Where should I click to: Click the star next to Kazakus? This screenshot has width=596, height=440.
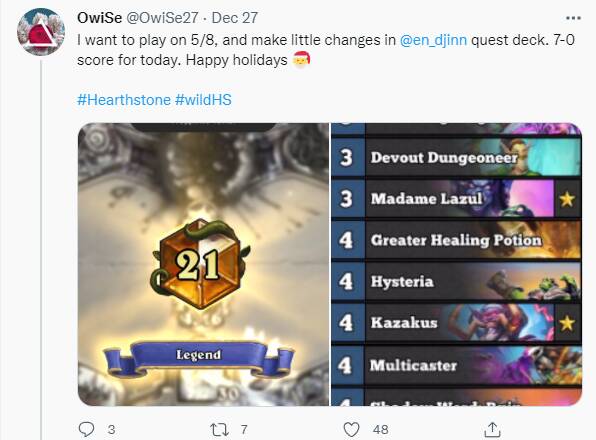(x=567, y=323)
